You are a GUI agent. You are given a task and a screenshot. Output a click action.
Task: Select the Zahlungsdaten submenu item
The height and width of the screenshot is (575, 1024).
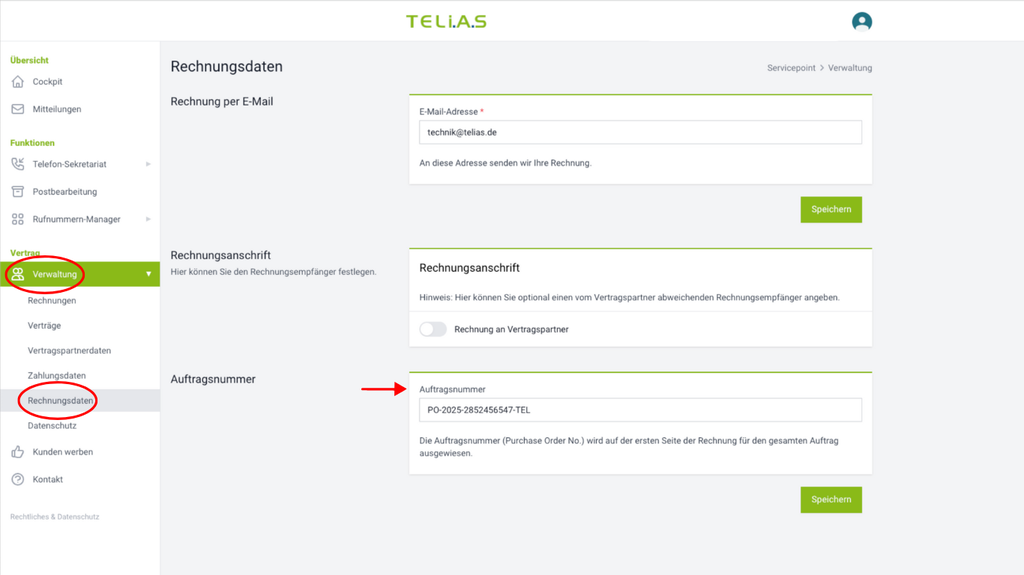(57, 376)
